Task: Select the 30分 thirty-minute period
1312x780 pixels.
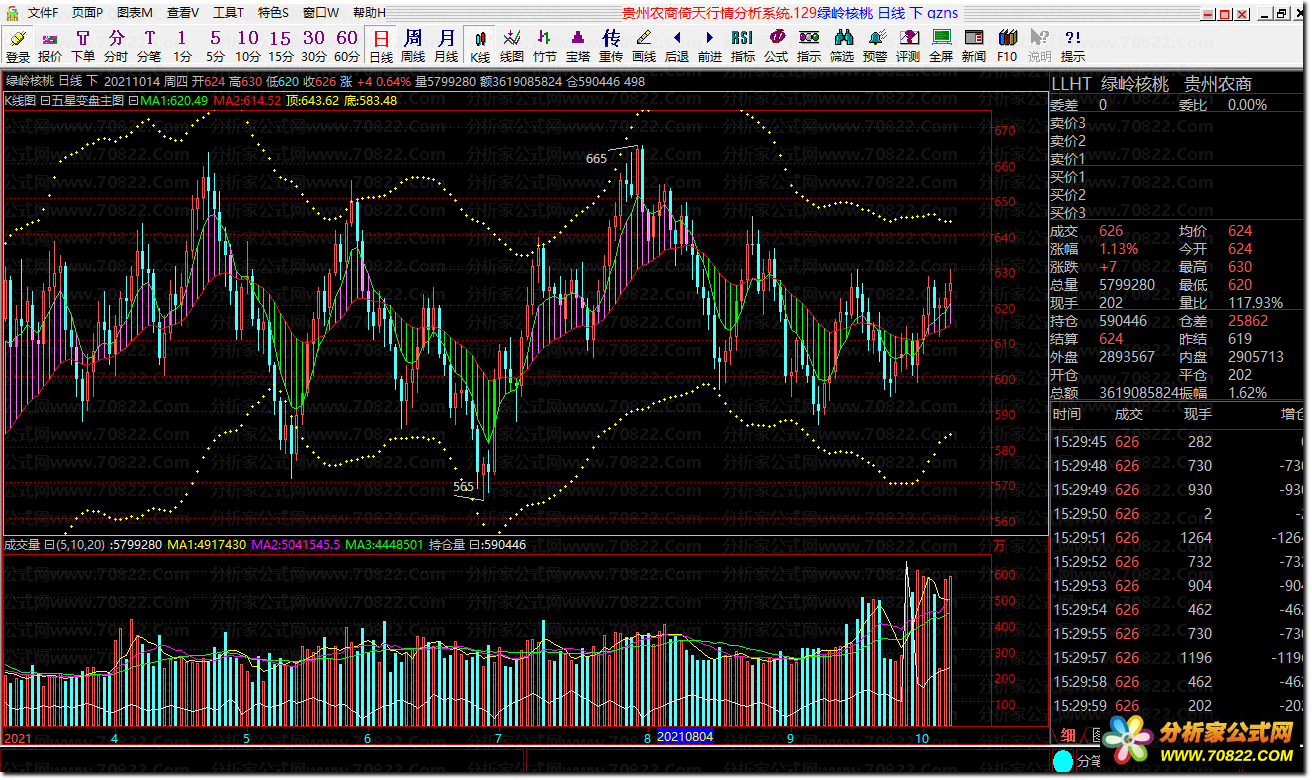Action: pyautogui.click(x=314, y=45)
